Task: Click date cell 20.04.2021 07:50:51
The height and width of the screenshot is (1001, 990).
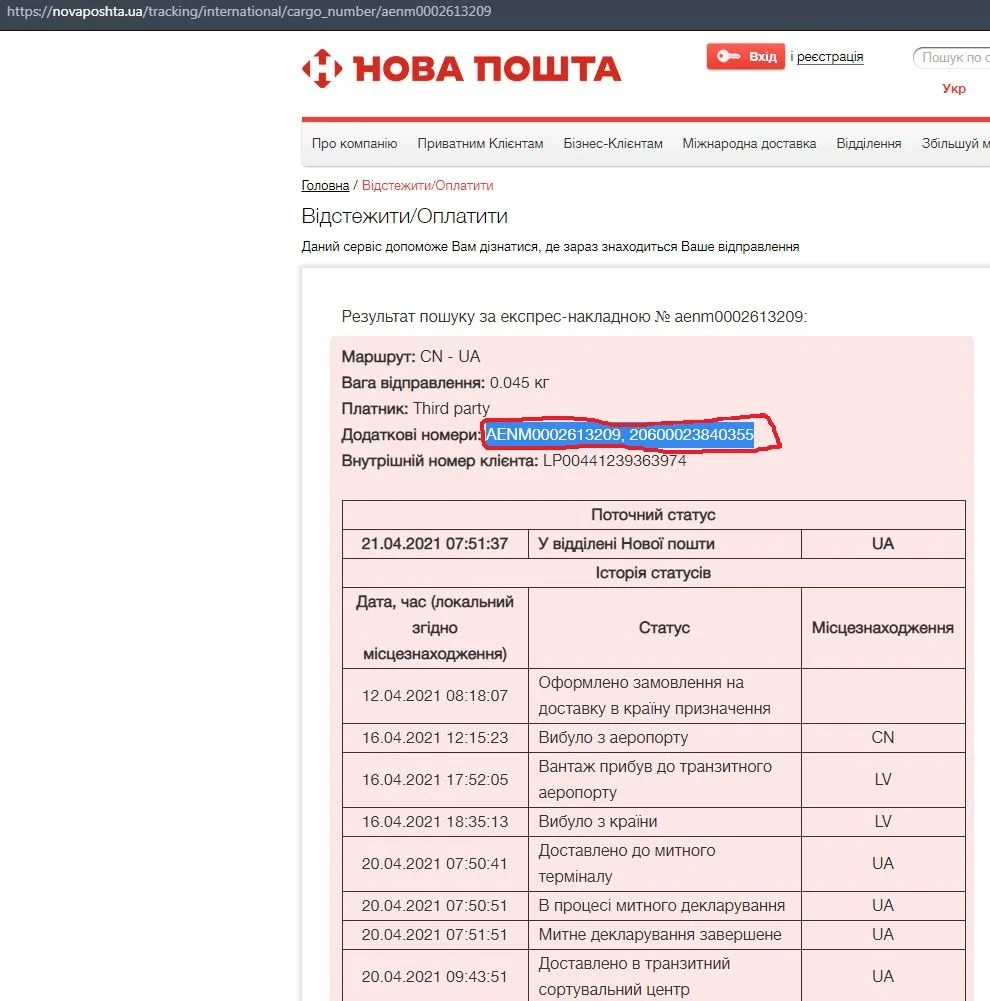Action: (435, 906)
